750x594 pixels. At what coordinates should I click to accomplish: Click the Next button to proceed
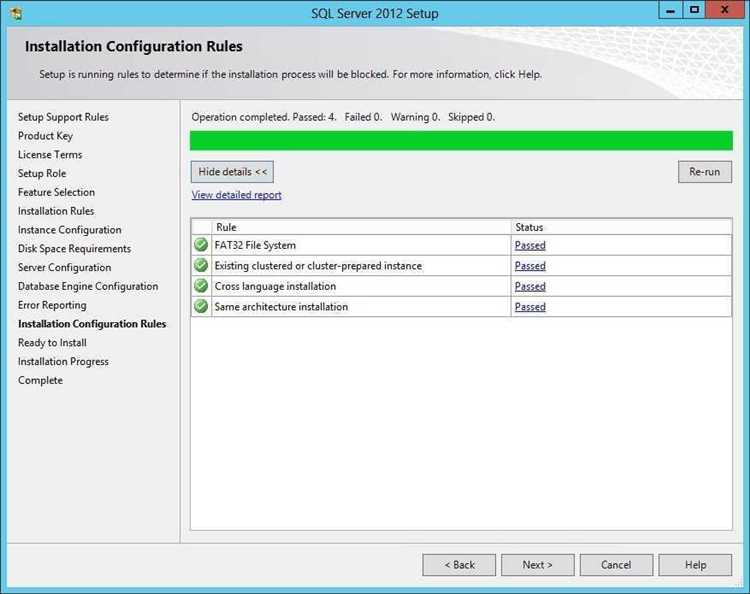pos(537,565)
